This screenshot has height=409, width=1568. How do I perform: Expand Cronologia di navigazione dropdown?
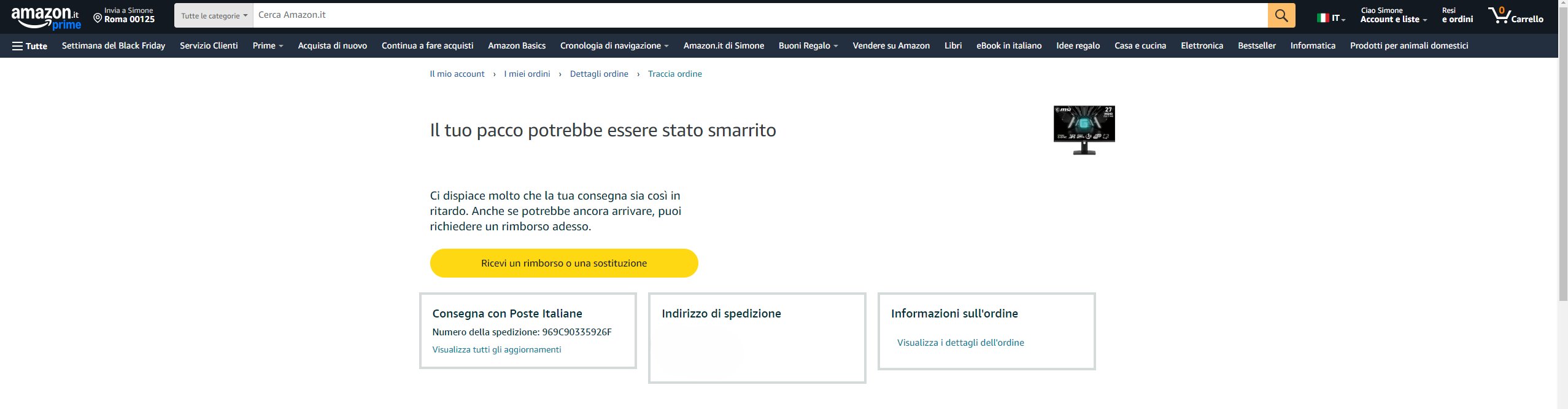click(x=614, y=45)
